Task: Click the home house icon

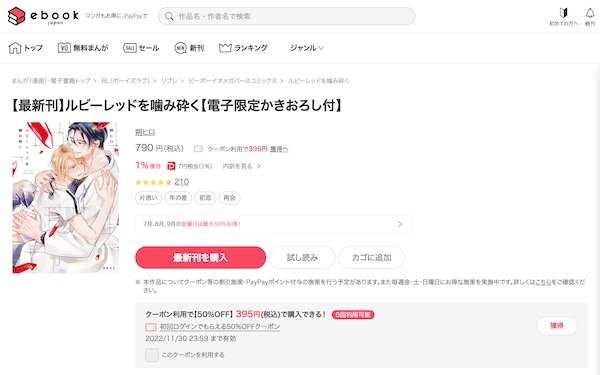Action: pos(15,48)
